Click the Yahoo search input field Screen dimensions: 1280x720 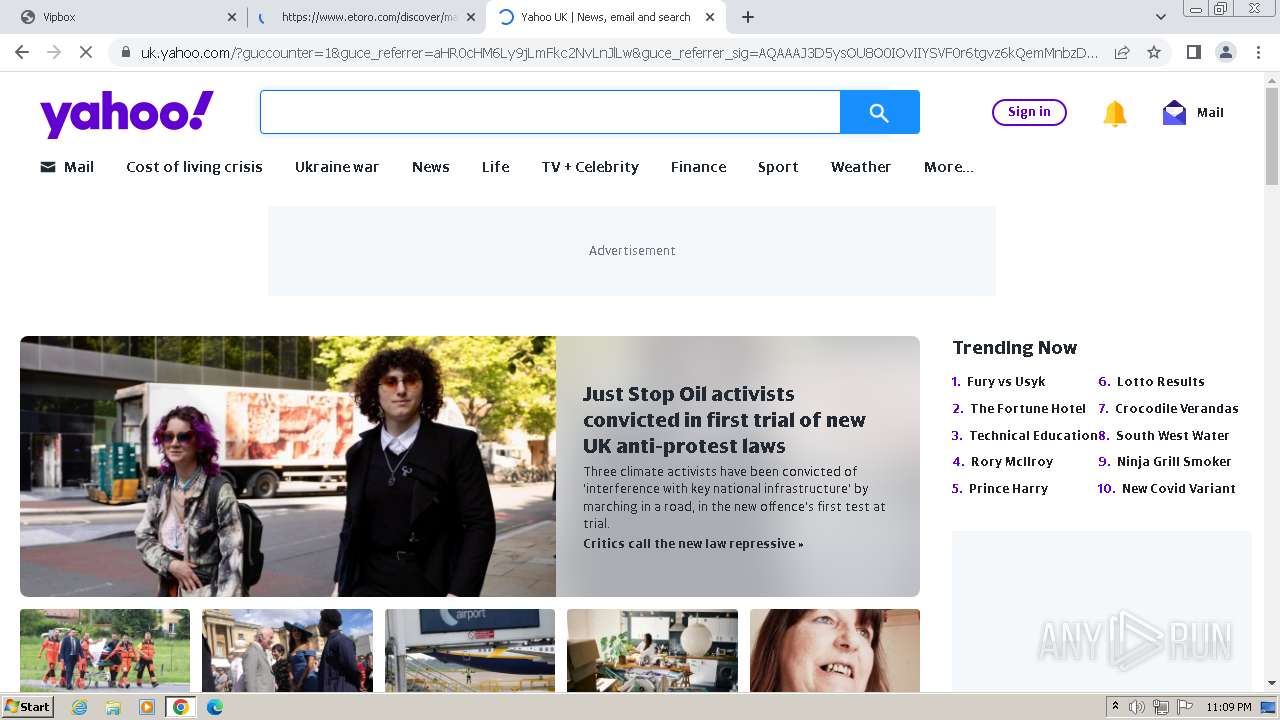[x=550, y=113]
